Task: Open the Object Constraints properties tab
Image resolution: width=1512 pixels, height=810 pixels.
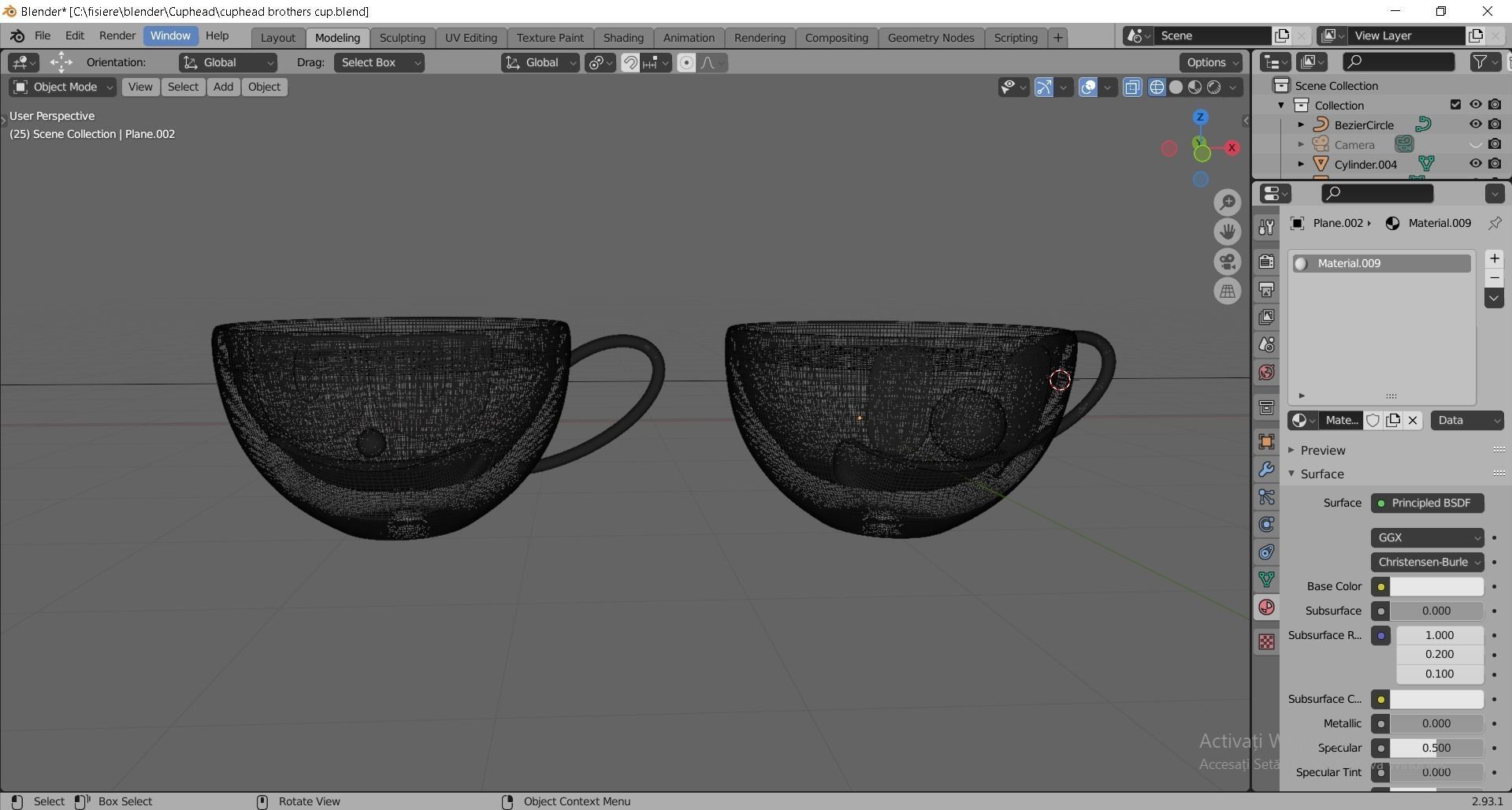Action: pos(1266,552)
